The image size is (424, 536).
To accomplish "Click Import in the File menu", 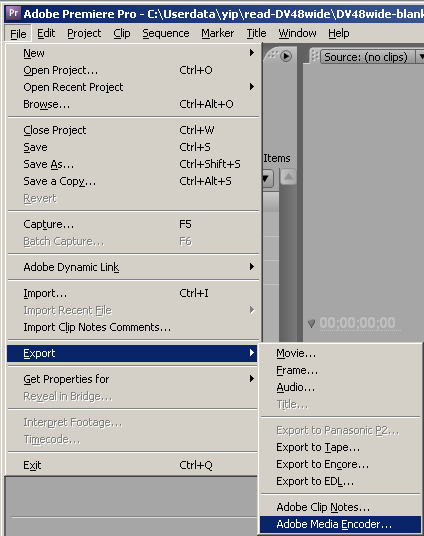I will [x=133, y=293].
